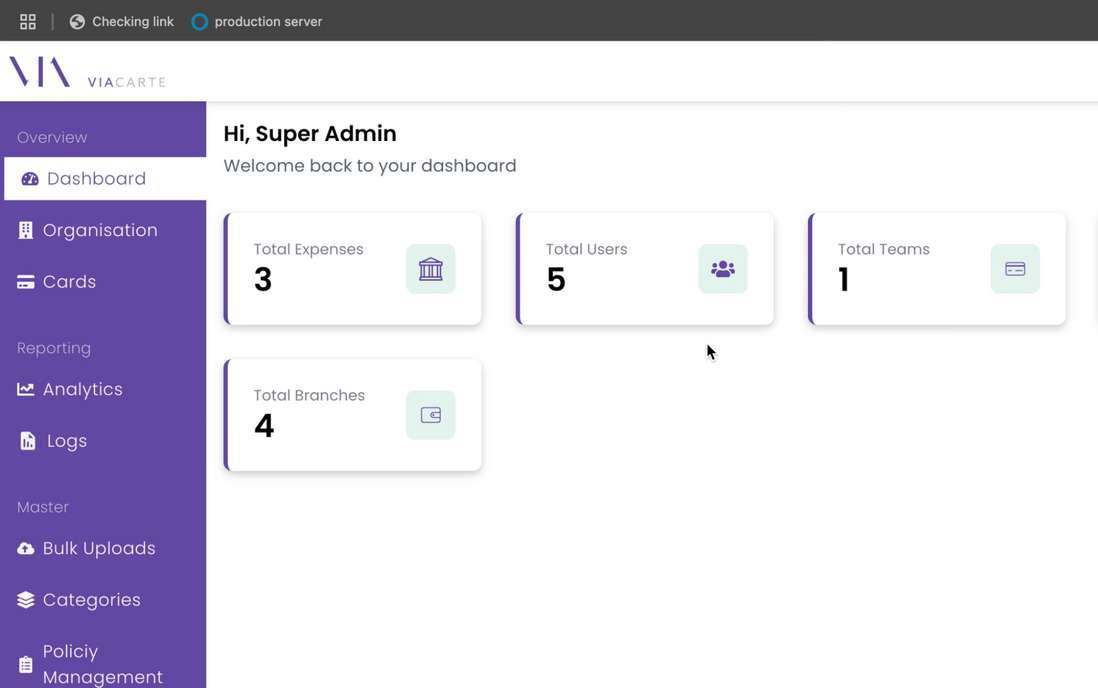Click the globe icon beside Checking link
This screenshot has height=688, width=1098.
77,21
